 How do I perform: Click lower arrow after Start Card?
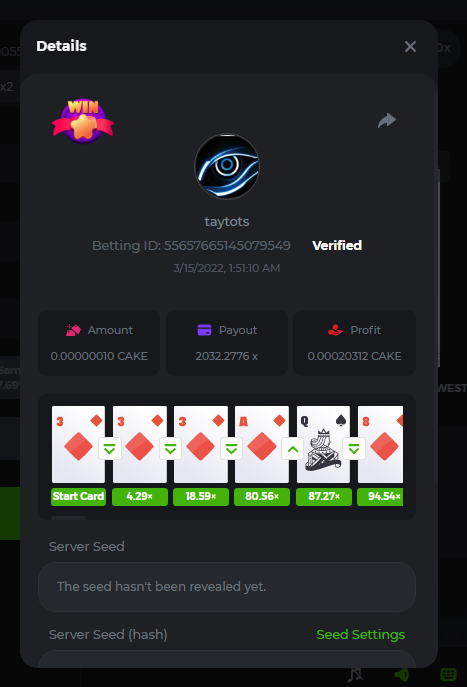tap(110, 449)
